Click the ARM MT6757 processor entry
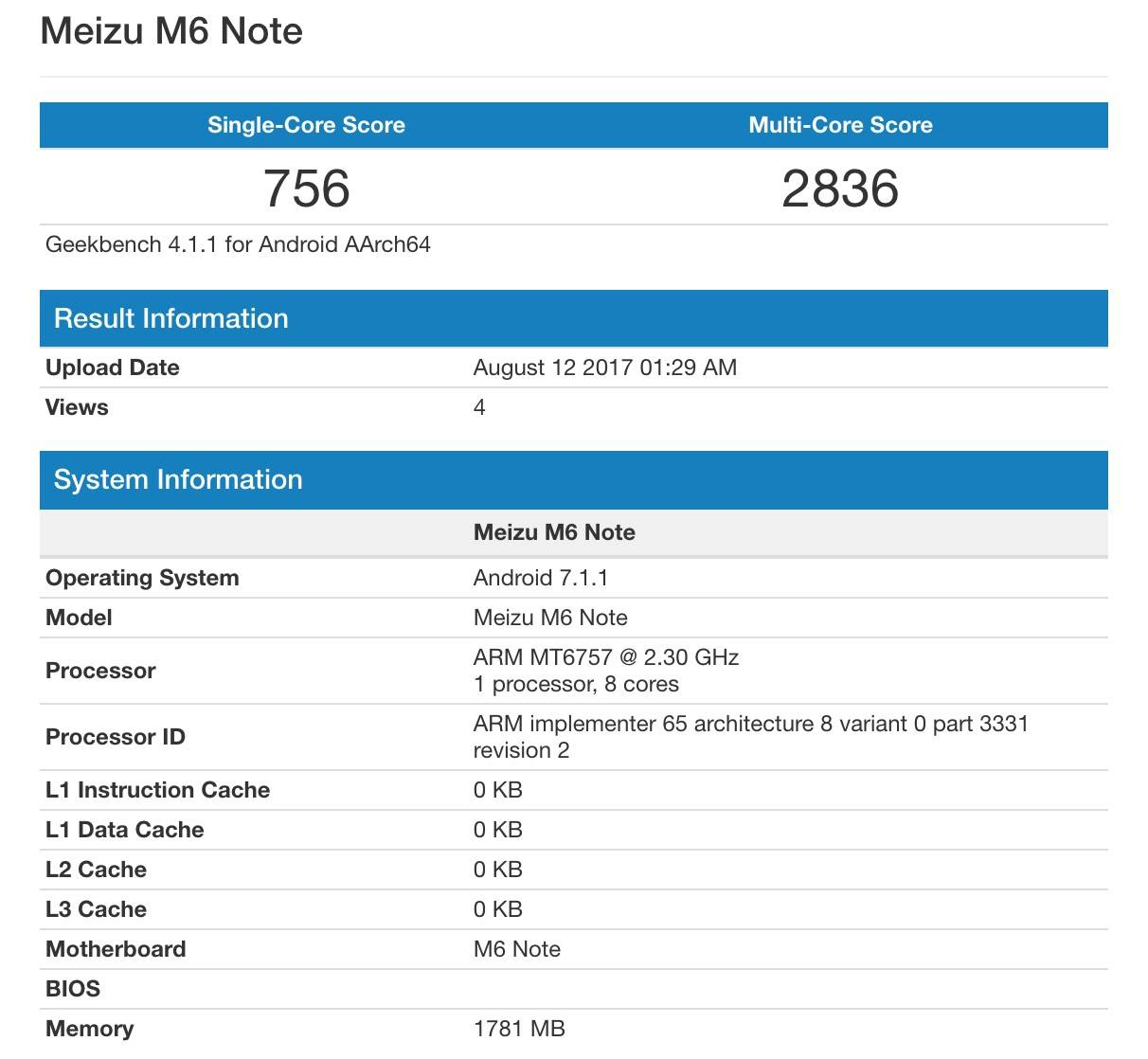 click(606, 656)
